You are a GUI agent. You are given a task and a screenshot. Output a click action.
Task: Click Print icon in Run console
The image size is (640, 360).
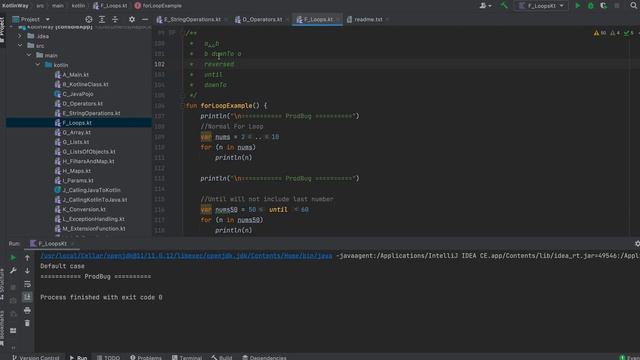[27, 310]
